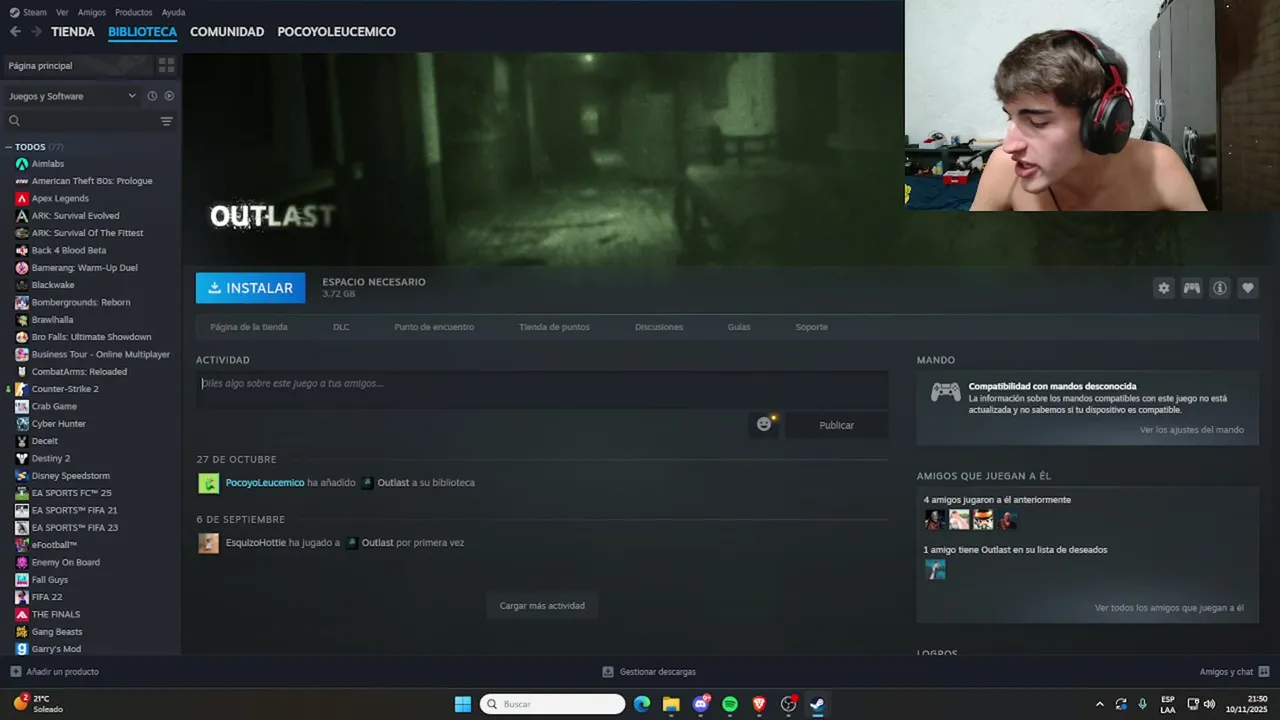Open the Amigos menu
Viewport: 1280px width, 720px height.
click(92, 12)
